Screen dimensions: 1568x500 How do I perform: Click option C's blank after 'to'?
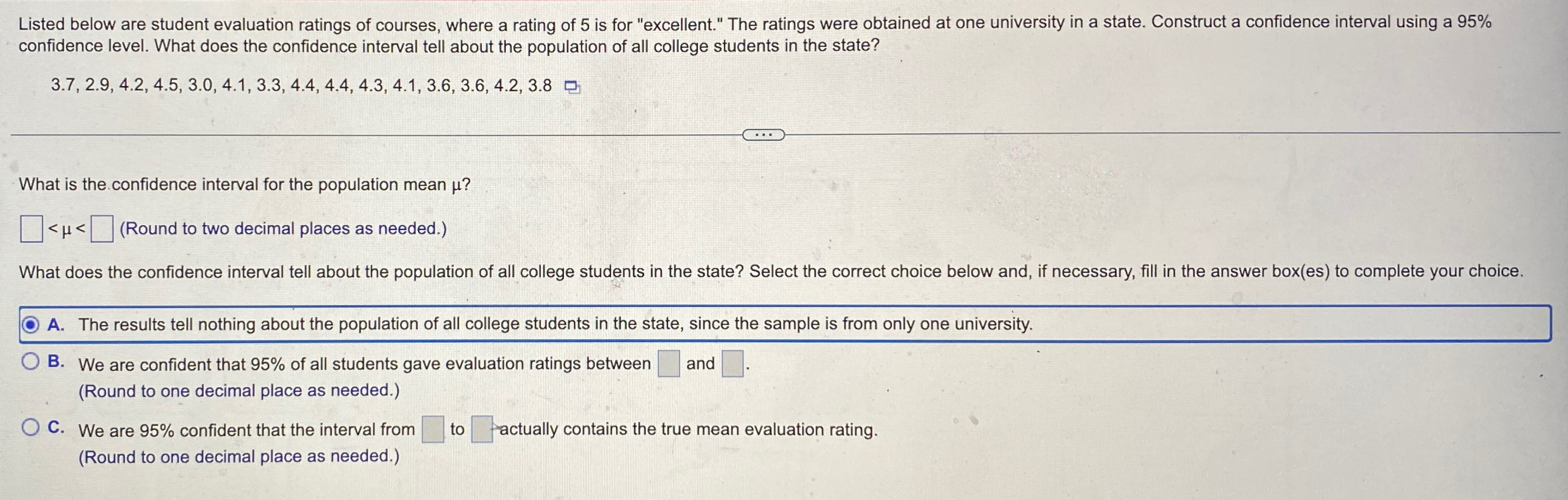pyautogui.click(x=482, y=429)
